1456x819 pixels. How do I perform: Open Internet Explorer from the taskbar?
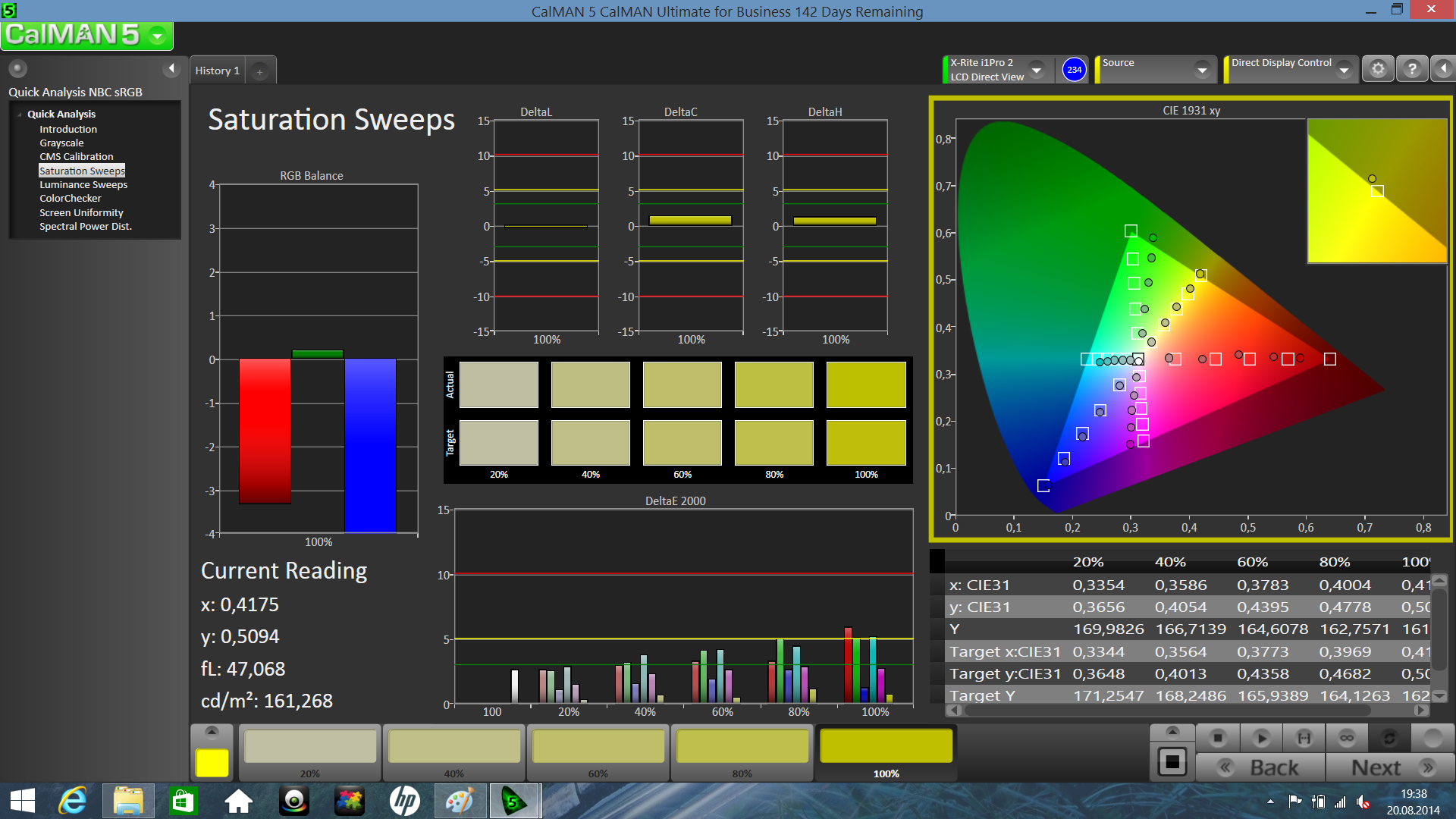[x=74, y=801]
